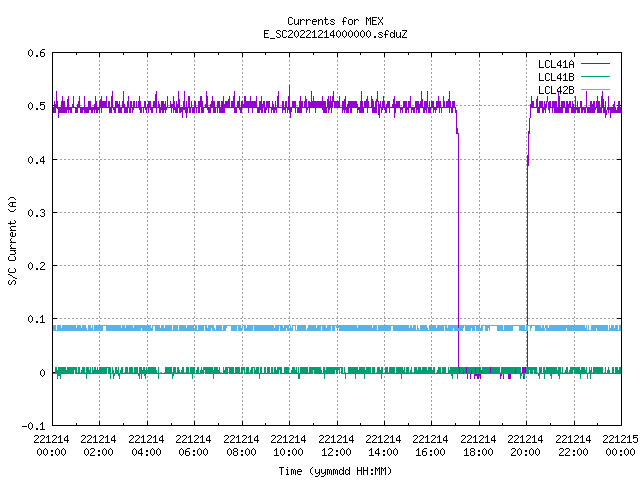Image resolution: width=640 pixels, height=480 pixels.
Task: Click the -0.1 y-axis tick value
Action: tap(33, 426)
